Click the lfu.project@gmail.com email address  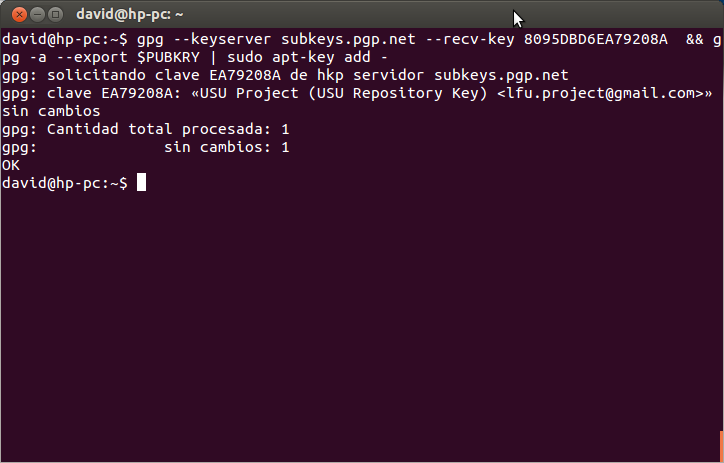(x=600, y=94)
